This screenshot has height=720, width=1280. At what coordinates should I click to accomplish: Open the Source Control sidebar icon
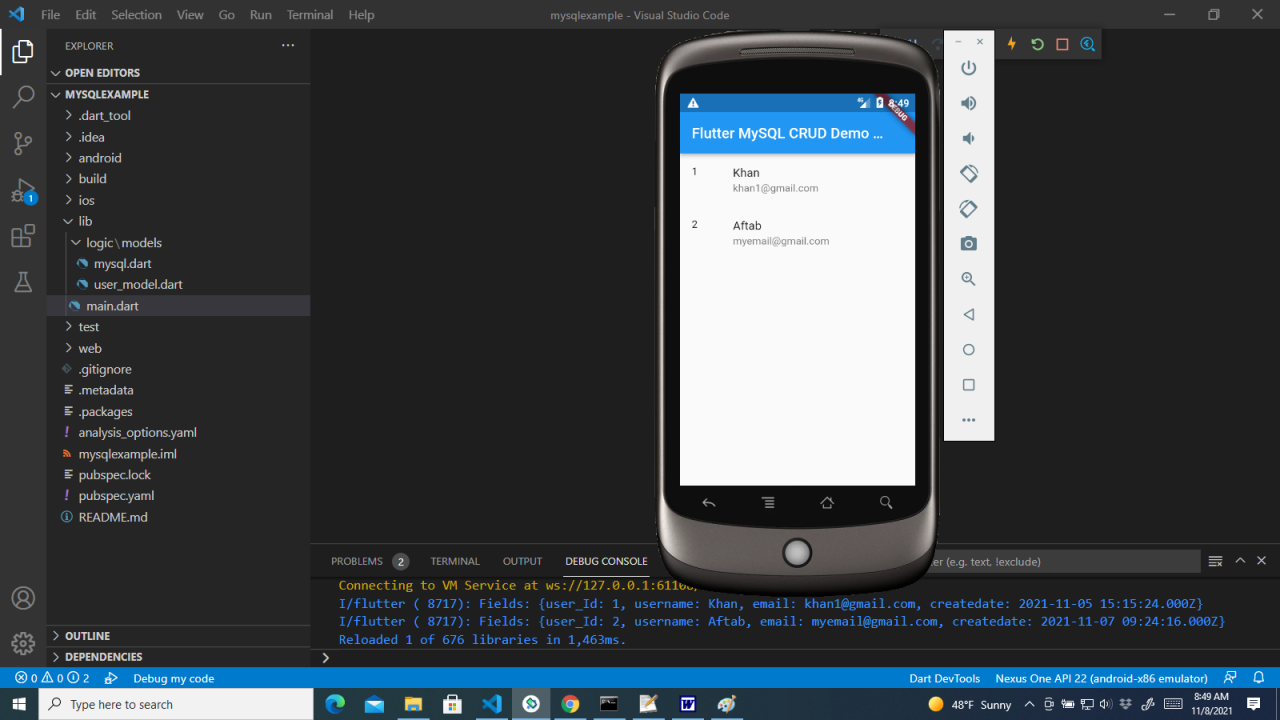[22, 143]
